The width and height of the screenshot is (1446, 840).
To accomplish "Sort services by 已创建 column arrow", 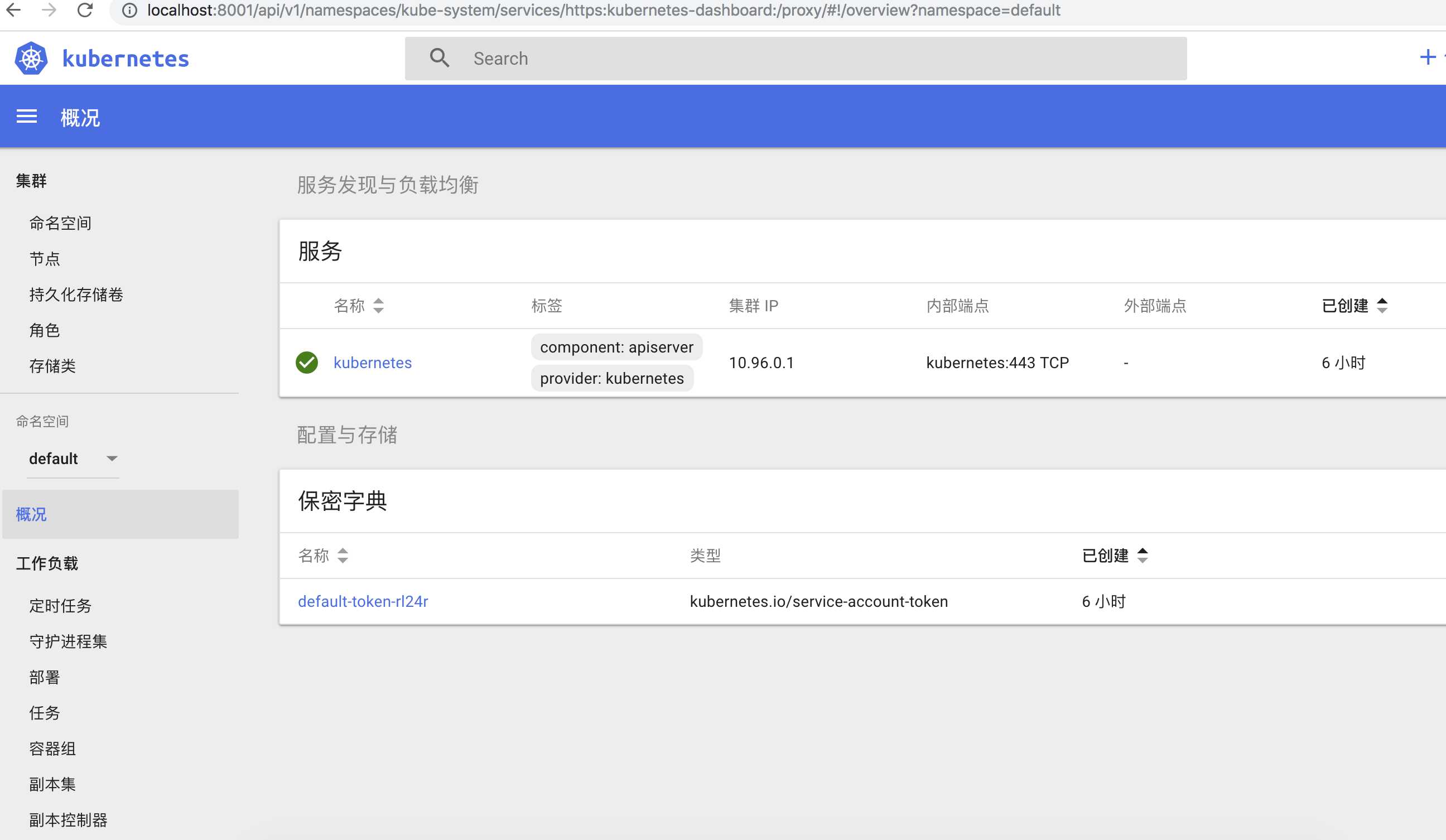I will 1382,305.
